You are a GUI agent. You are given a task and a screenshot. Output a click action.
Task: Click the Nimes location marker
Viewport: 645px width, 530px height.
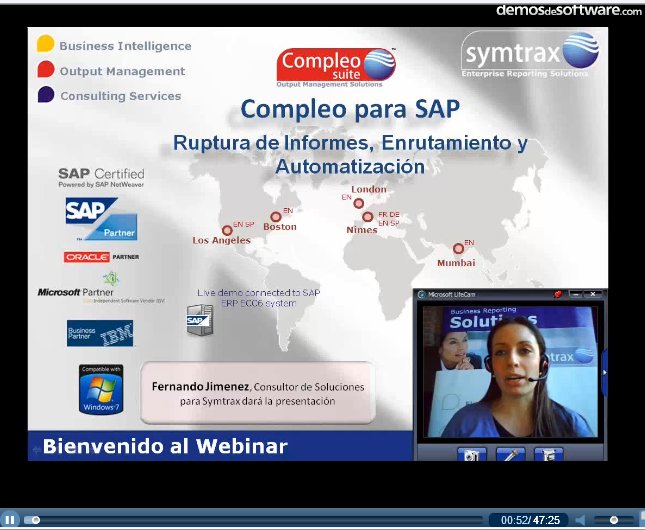(x=368, y=217)
